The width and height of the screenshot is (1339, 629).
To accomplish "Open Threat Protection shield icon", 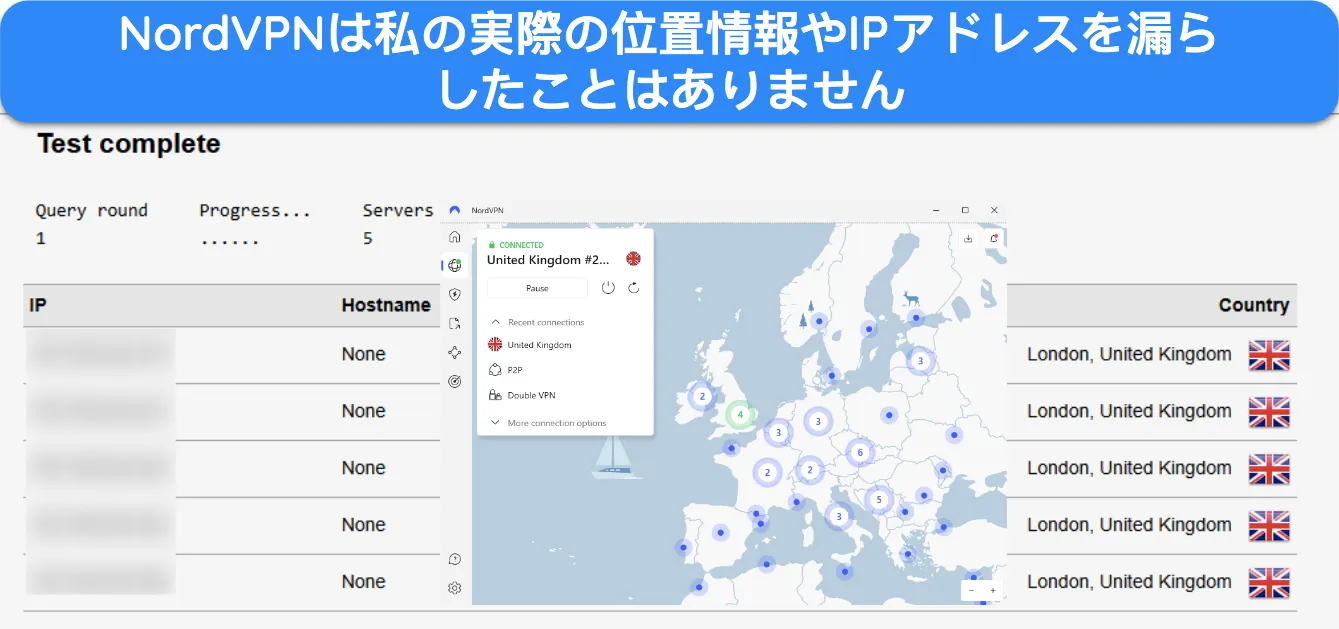I will pyautogui.click(x=455, y=294).
